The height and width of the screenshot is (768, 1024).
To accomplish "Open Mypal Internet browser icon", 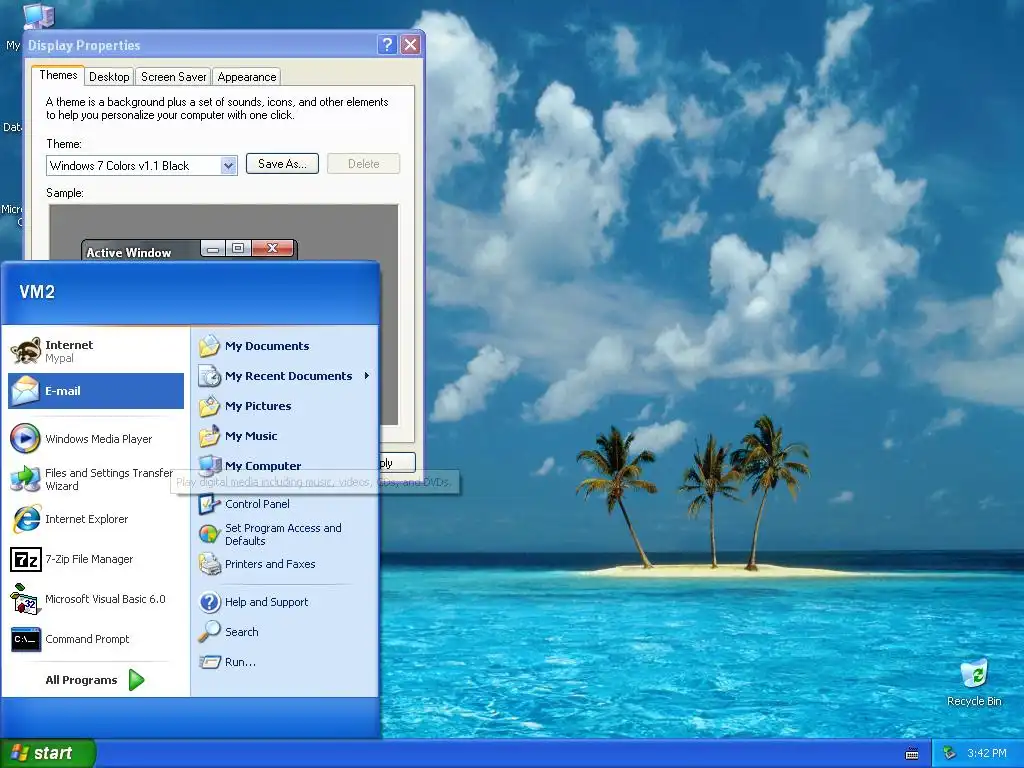I will point(25,351).
